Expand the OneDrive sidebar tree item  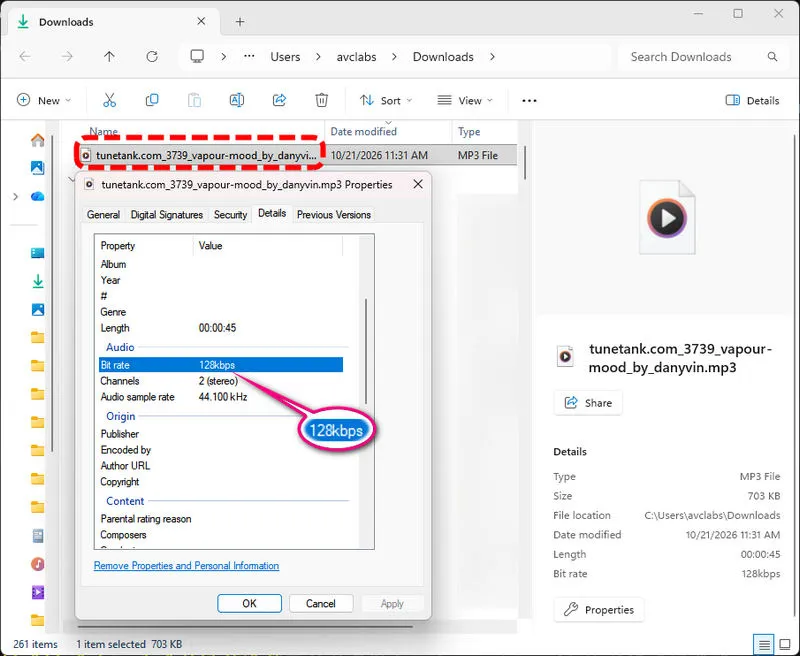[x=15, y=196]
